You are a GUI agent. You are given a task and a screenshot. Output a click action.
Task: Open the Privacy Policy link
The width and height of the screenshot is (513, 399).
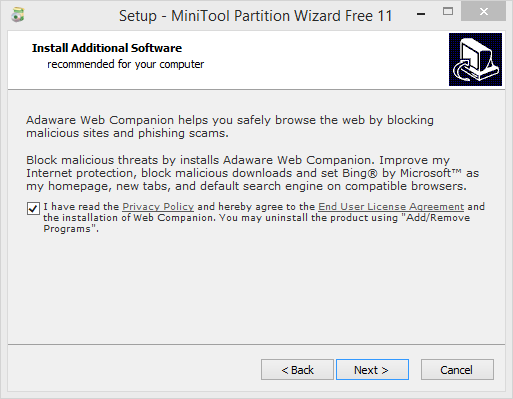[158, 207]
